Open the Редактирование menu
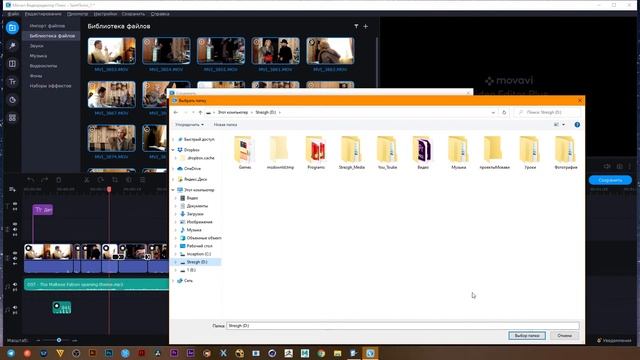 pos(43,14)
